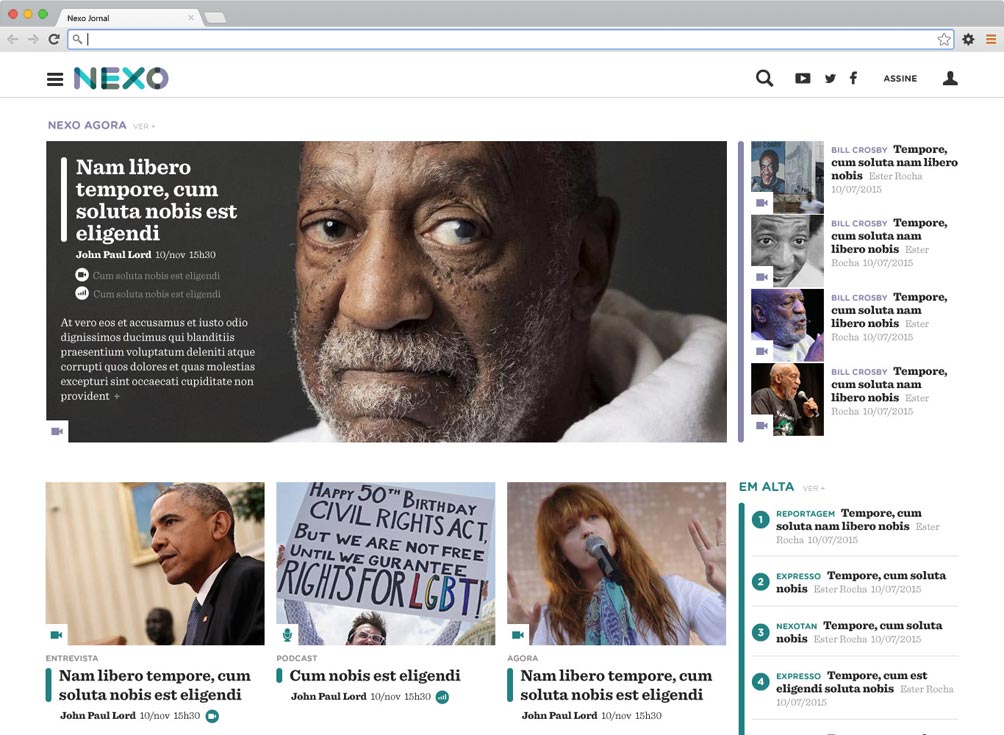Click the ASSINE subscribe link

click(900, 79)
